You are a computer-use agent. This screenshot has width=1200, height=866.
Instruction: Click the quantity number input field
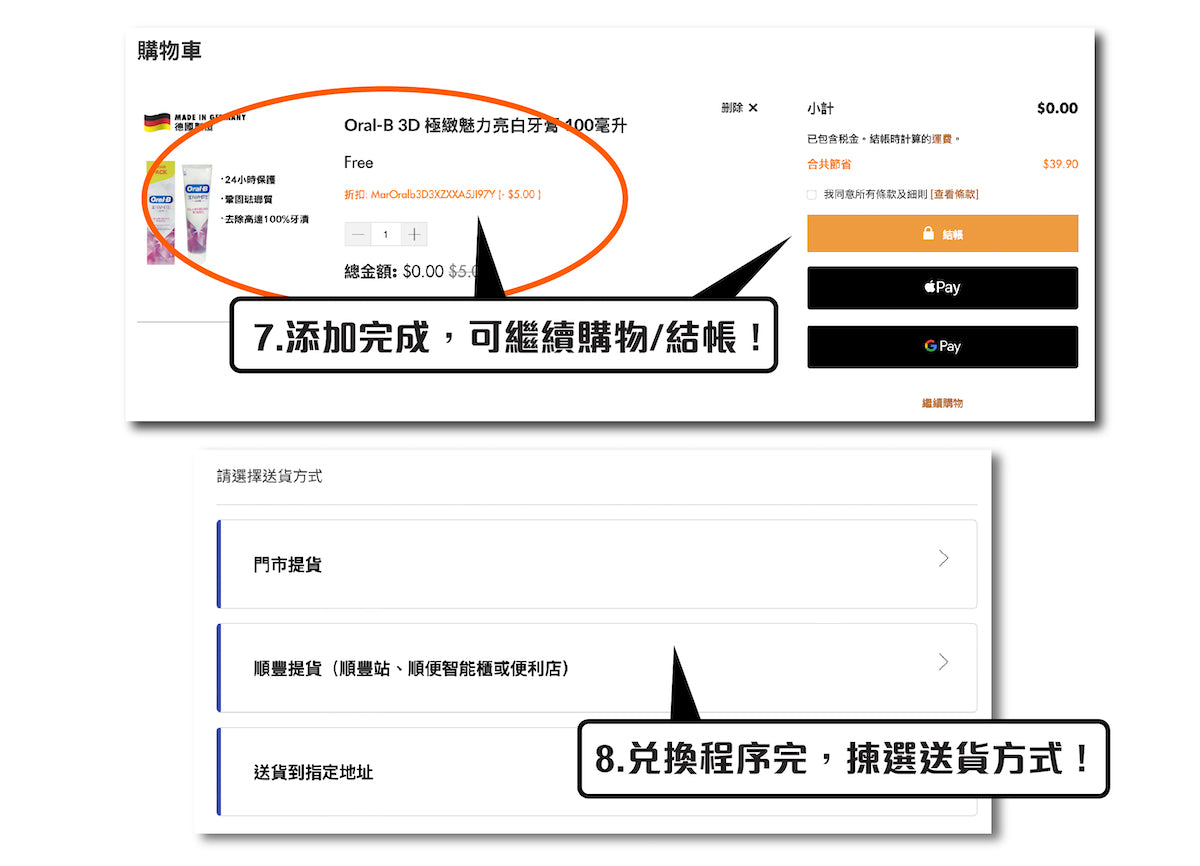click(x=386, y=235)
